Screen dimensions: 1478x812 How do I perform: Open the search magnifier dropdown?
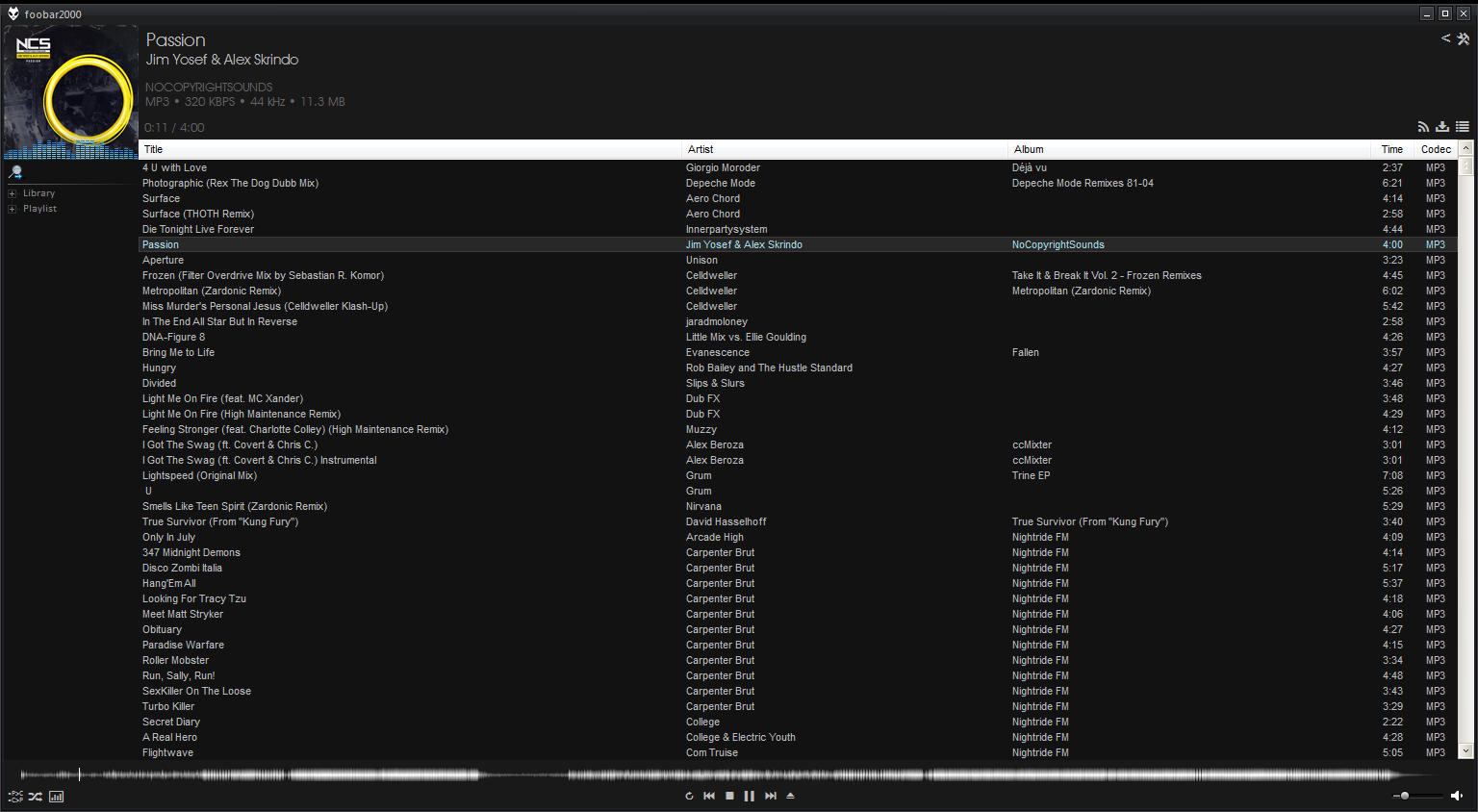[15, 172]
